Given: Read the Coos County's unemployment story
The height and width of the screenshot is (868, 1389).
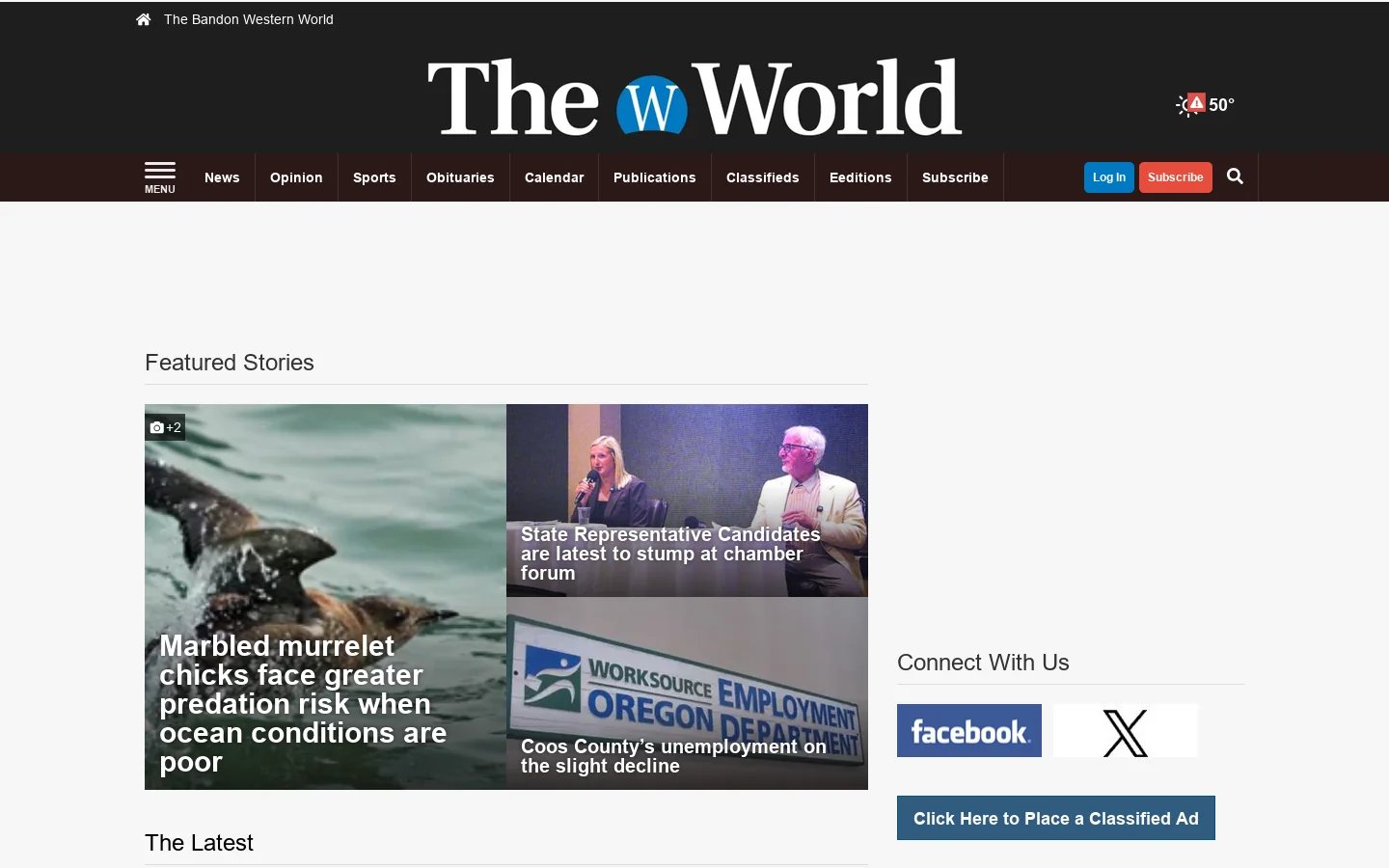Looking at the screenshot, I should pos(673,756).
